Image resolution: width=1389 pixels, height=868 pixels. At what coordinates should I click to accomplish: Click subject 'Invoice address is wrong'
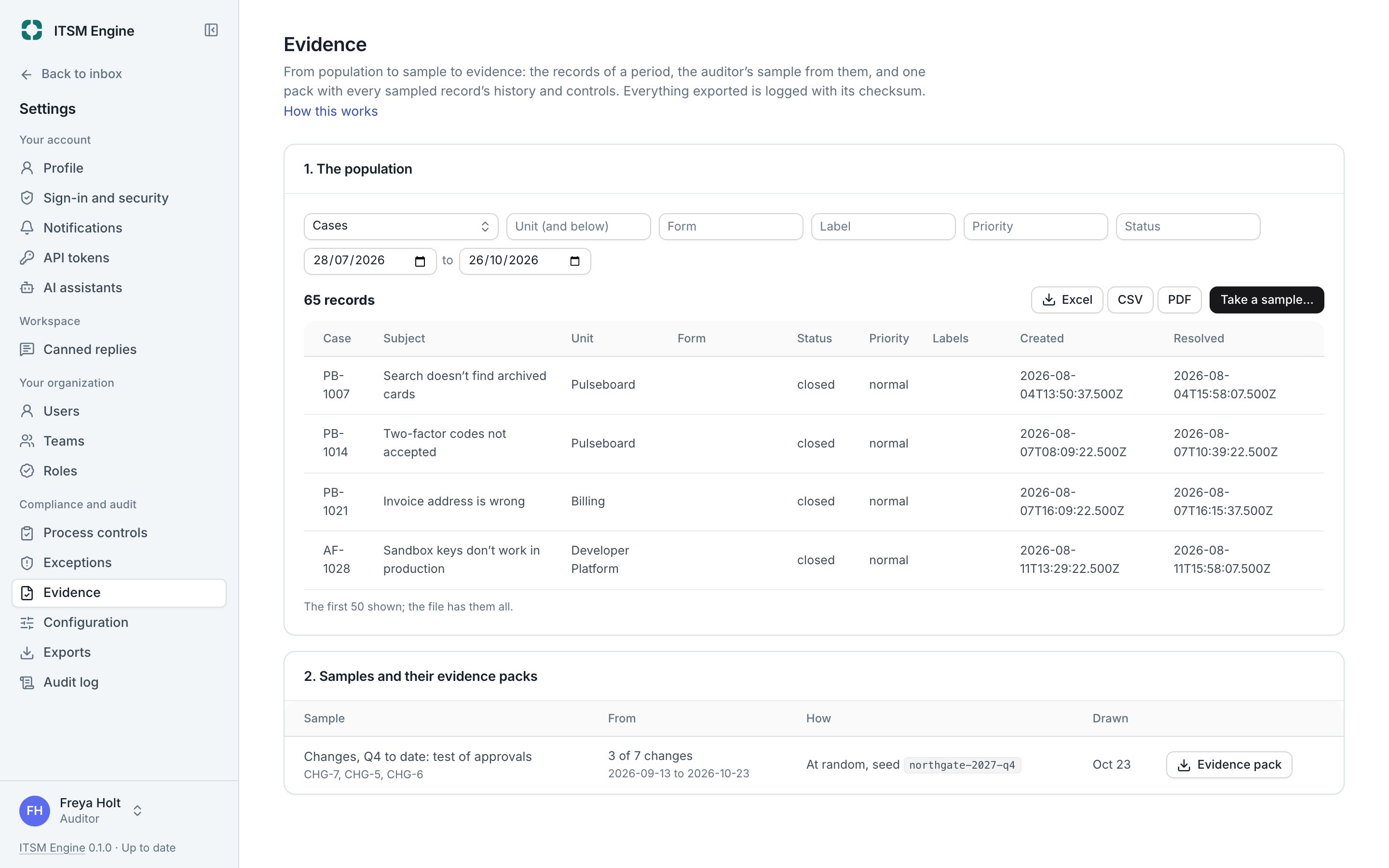454,501
